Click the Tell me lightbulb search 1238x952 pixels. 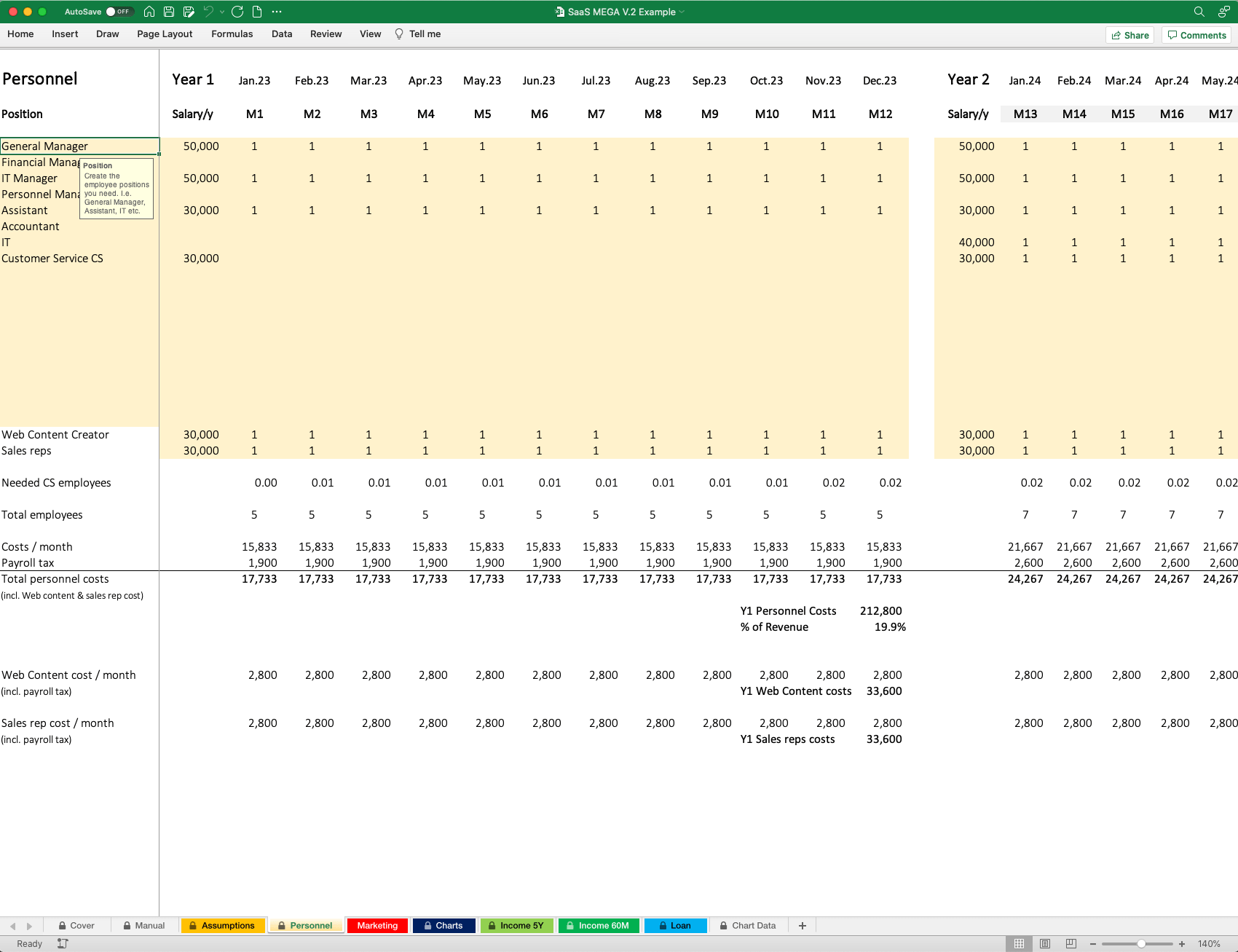click(418, 34)
